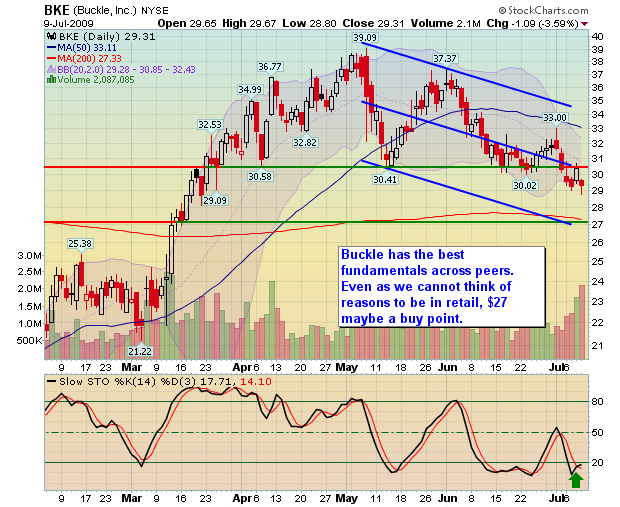This screenshot has height=507, width=620.
Task: Click the Buckle fundamentals annotation text box
Action: click(x=442, y=287)
